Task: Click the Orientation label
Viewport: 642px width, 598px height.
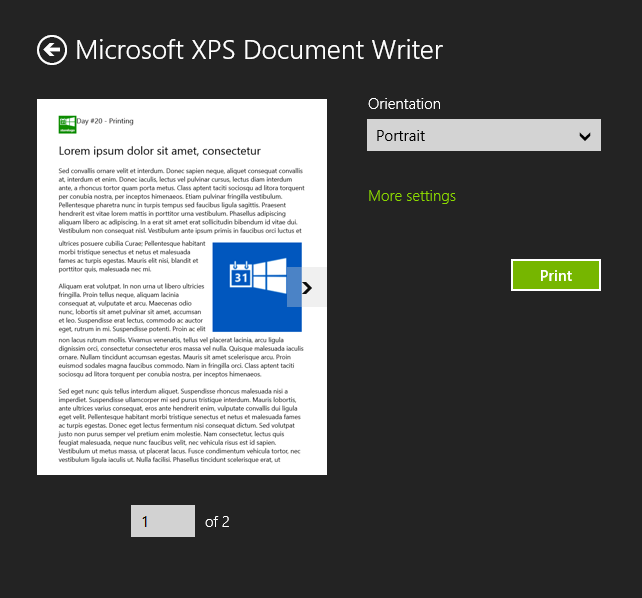Action: point(404,104)
